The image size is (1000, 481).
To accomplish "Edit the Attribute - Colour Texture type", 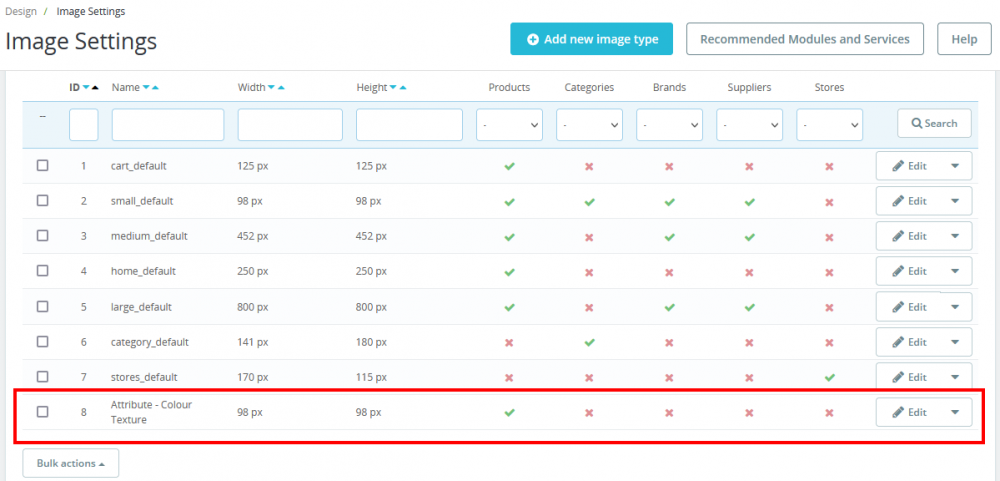I will tap(909, 412).
